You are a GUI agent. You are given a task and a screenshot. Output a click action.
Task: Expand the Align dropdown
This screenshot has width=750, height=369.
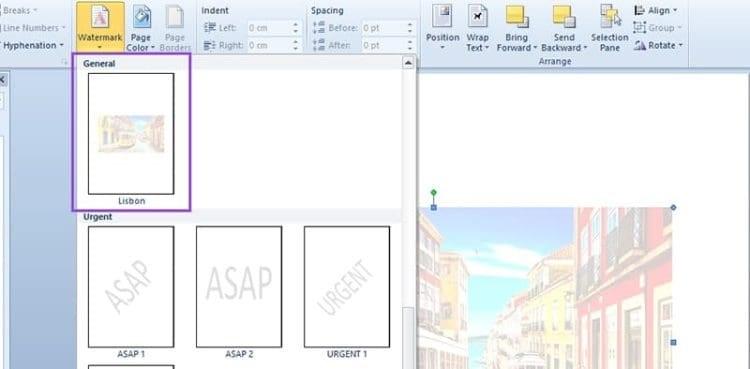click(x=656, y=10)
